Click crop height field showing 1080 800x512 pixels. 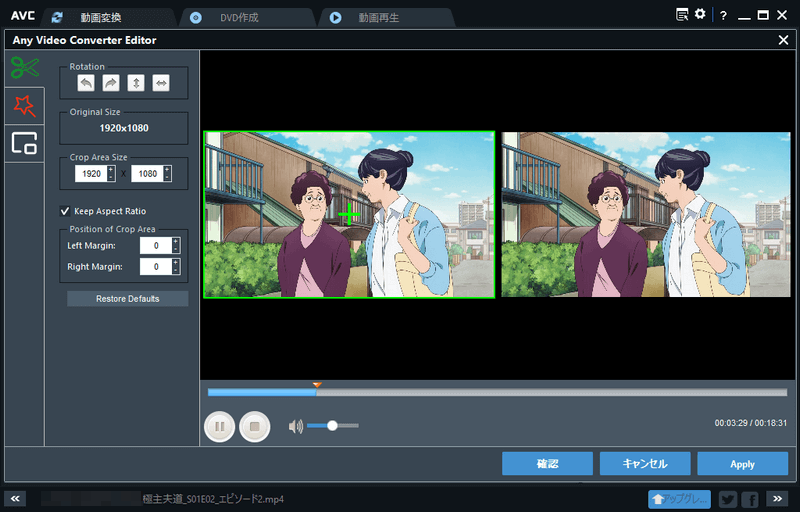(147, 174)
